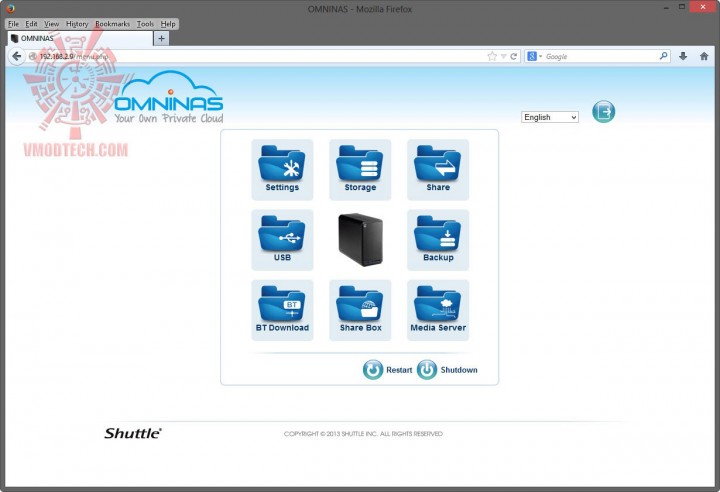The height and width of the screenshot is (492, 720).
Task: Open the Help menu
Action: click(x=168, y=24)
